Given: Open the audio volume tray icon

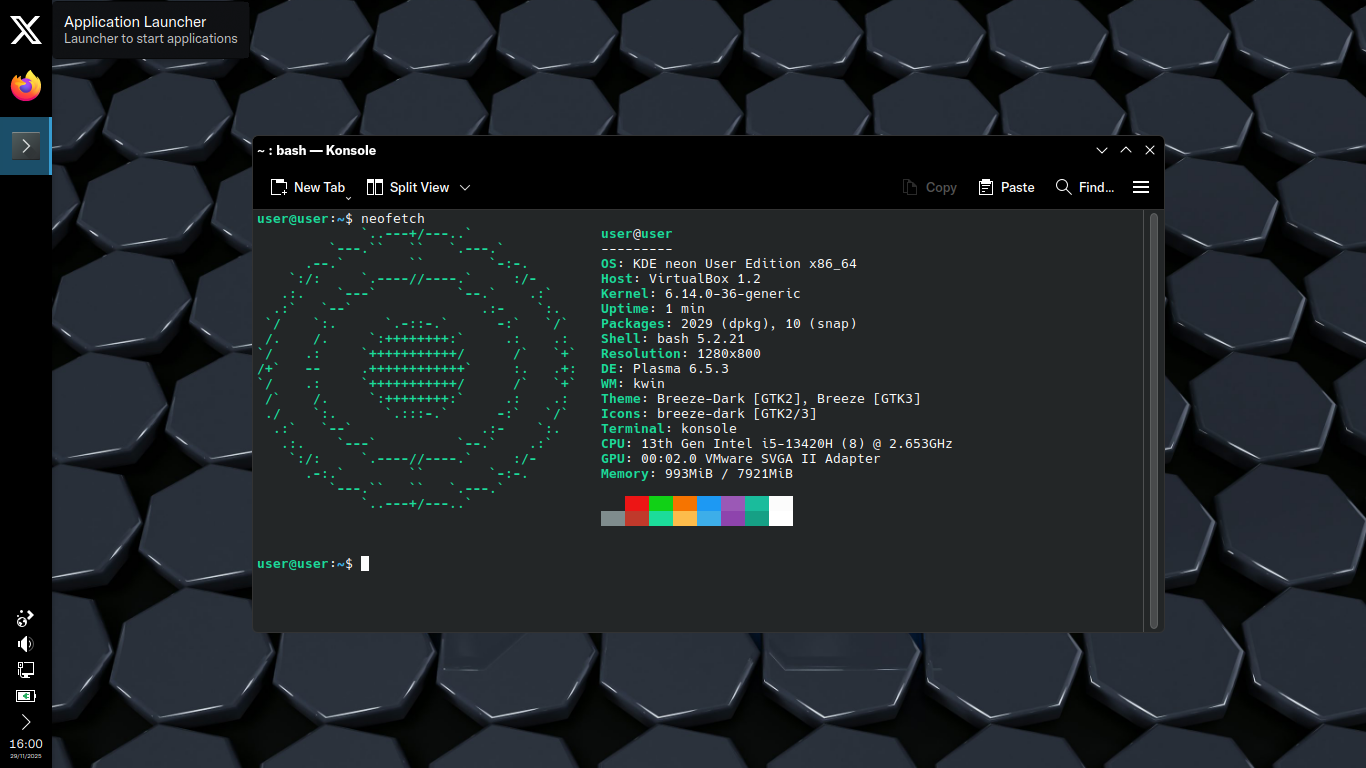Looking at the screenshot, I should tap(26, 644).
